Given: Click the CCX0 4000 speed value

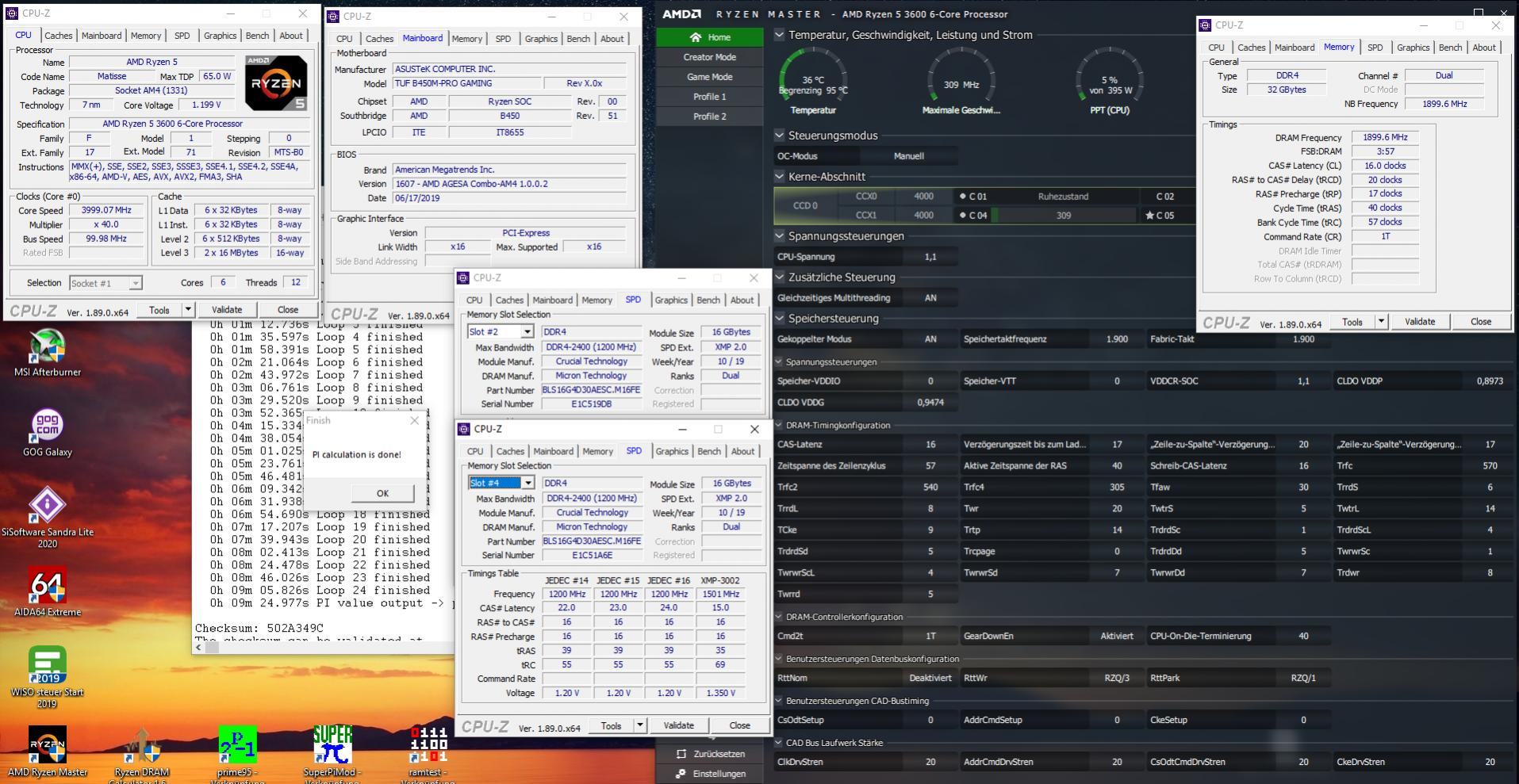Looking at the screenshot, I should [923, 196].
